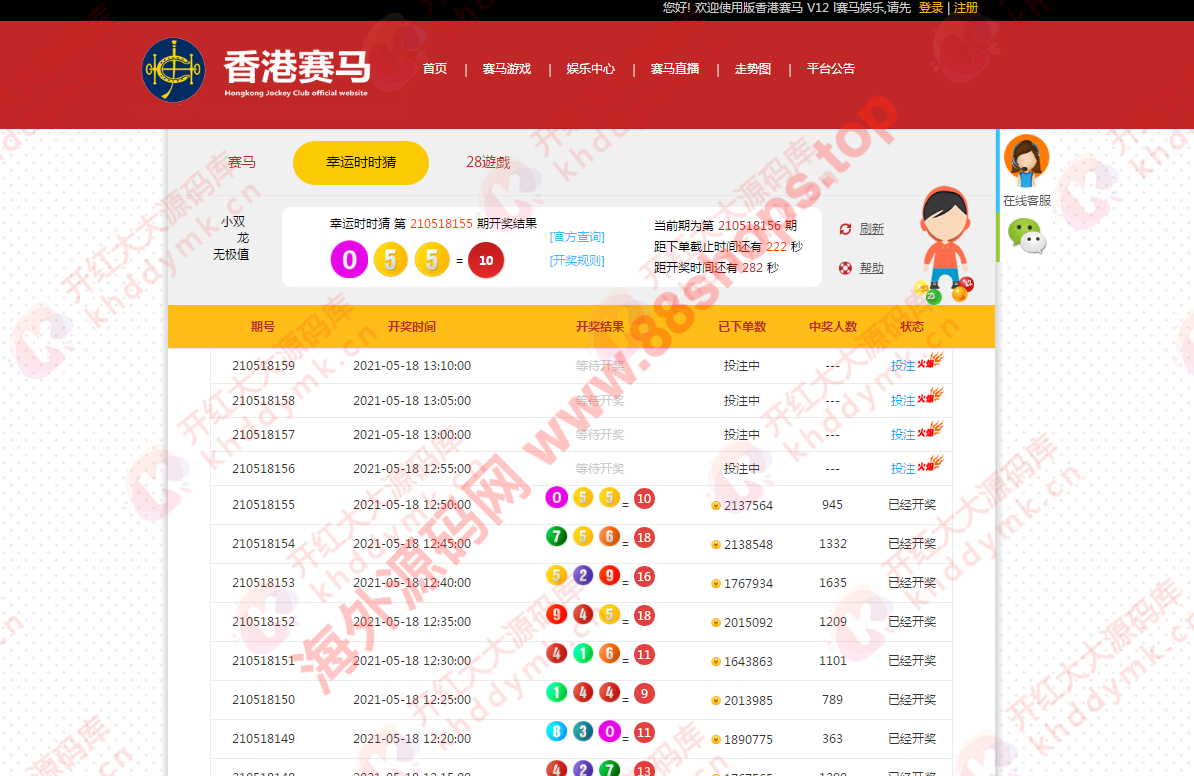Click the red result ball 10 in banner

(x=486, y=260)
